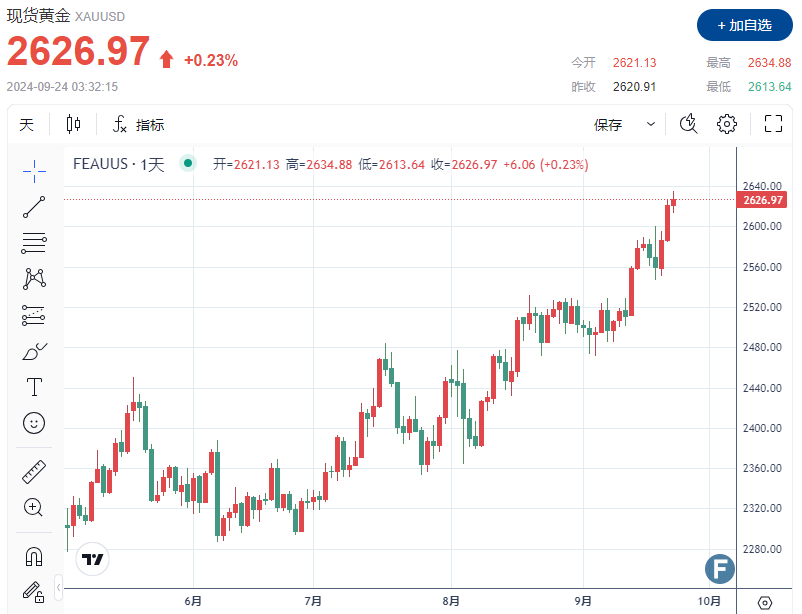802x614 pixels.
Task: Open the Fibonacci retracement tool
Action: pyautogui.click(x=34, y=242)
